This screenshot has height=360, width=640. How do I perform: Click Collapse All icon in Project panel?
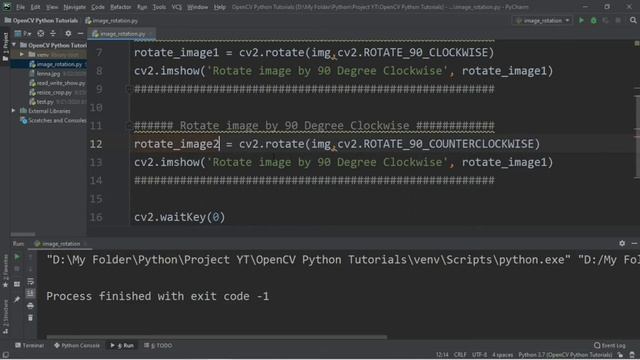[53, 33]
